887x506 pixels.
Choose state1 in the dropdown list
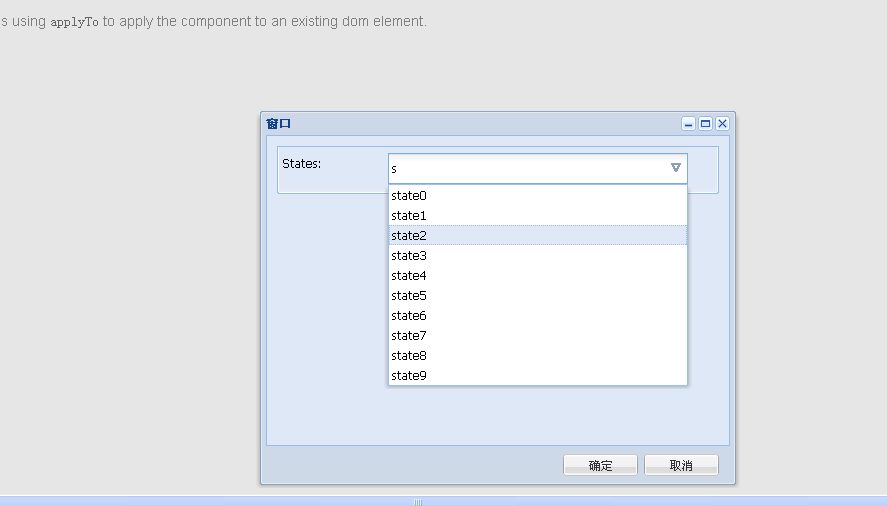537,216
